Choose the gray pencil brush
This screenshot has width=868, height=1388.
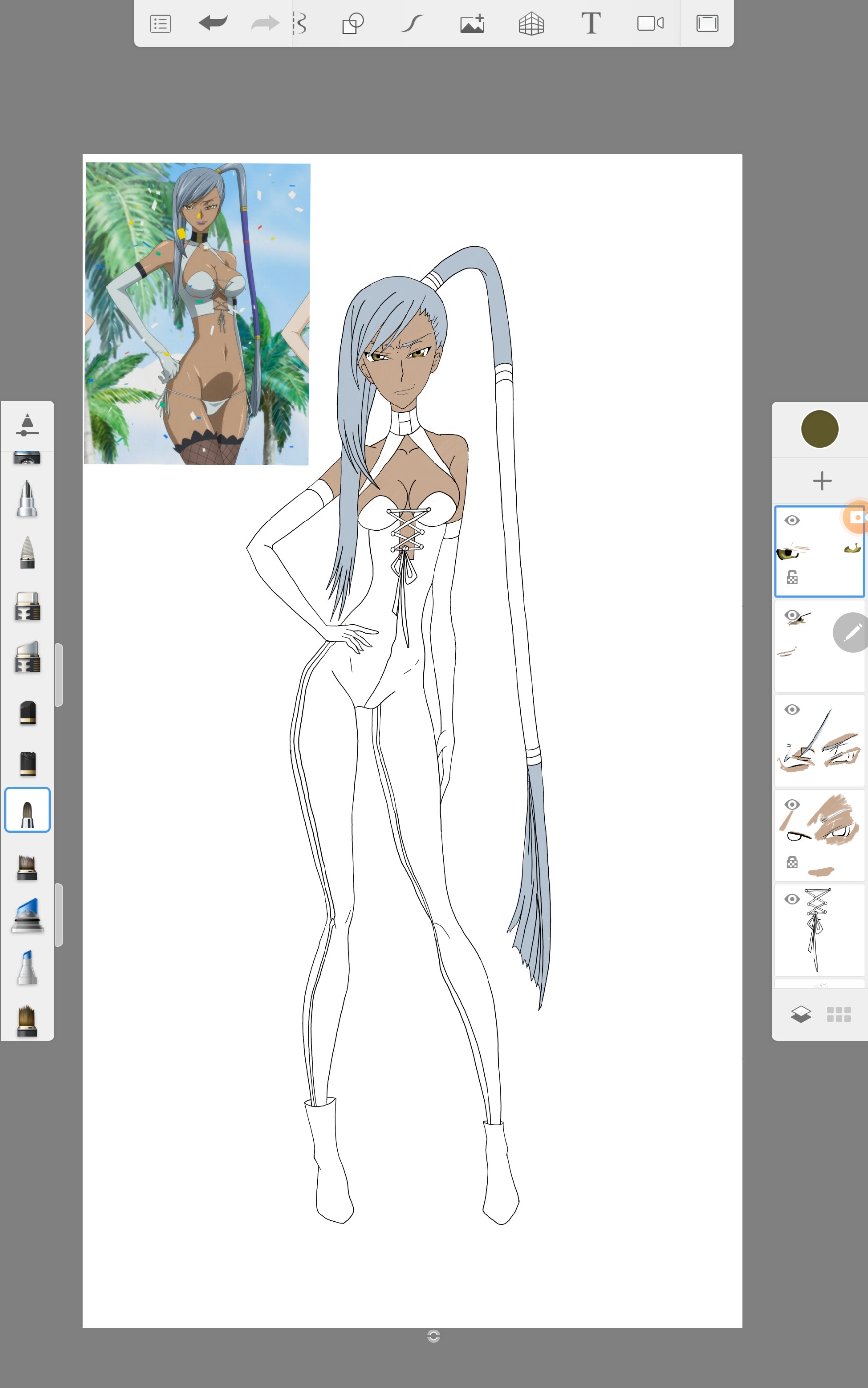(27, 552)
